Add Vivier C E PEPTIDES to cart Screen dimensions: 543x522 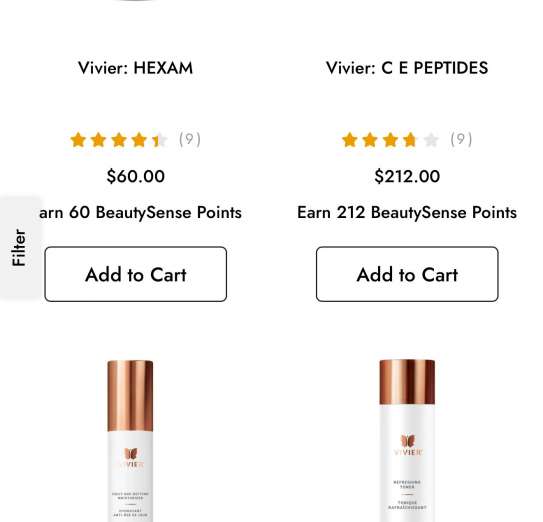[x=407, y=274]
